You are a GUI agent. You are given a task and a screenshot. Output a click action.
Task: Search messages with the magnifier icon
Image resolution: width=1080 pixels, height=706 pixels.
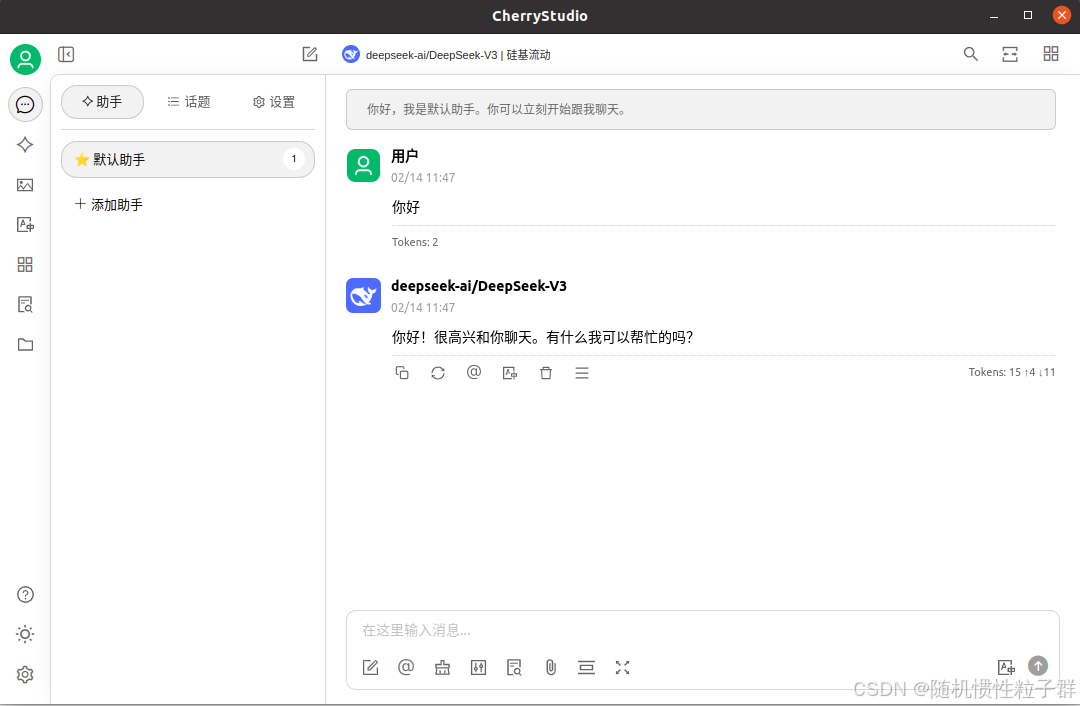click(x=970, y=54)
